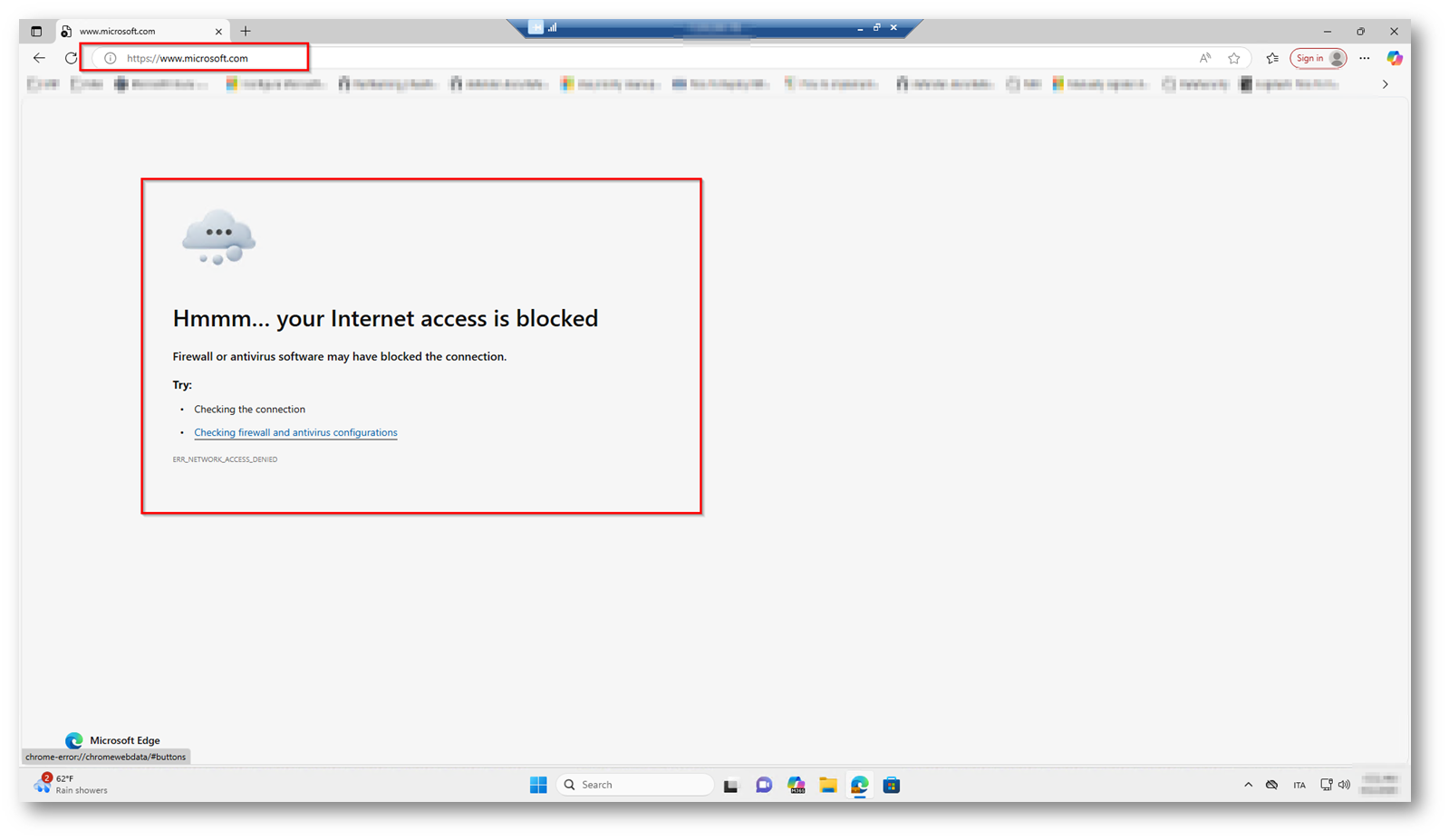
Task: View site information icon in address bar
Action: (111, 58)
